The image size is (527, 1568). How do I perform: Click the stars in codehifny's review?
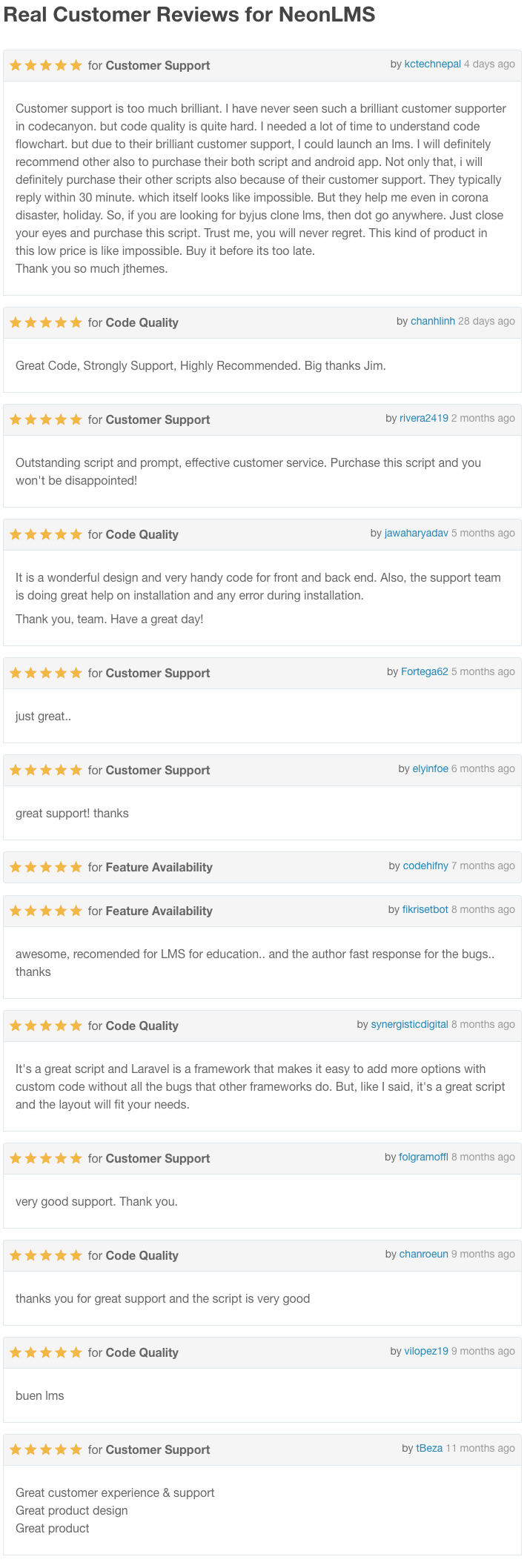click(46, 867)
